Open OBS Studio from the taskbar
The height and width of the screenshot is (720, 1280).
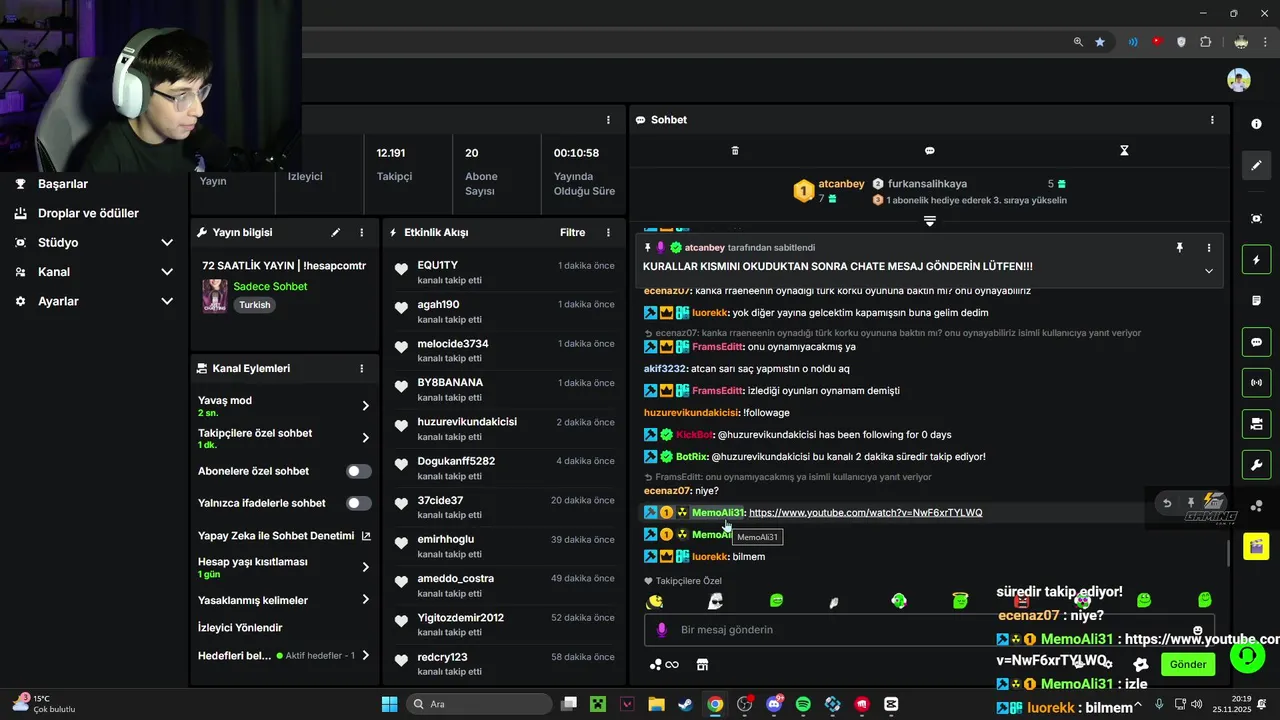pyautogui.click(x=744, y=704)
